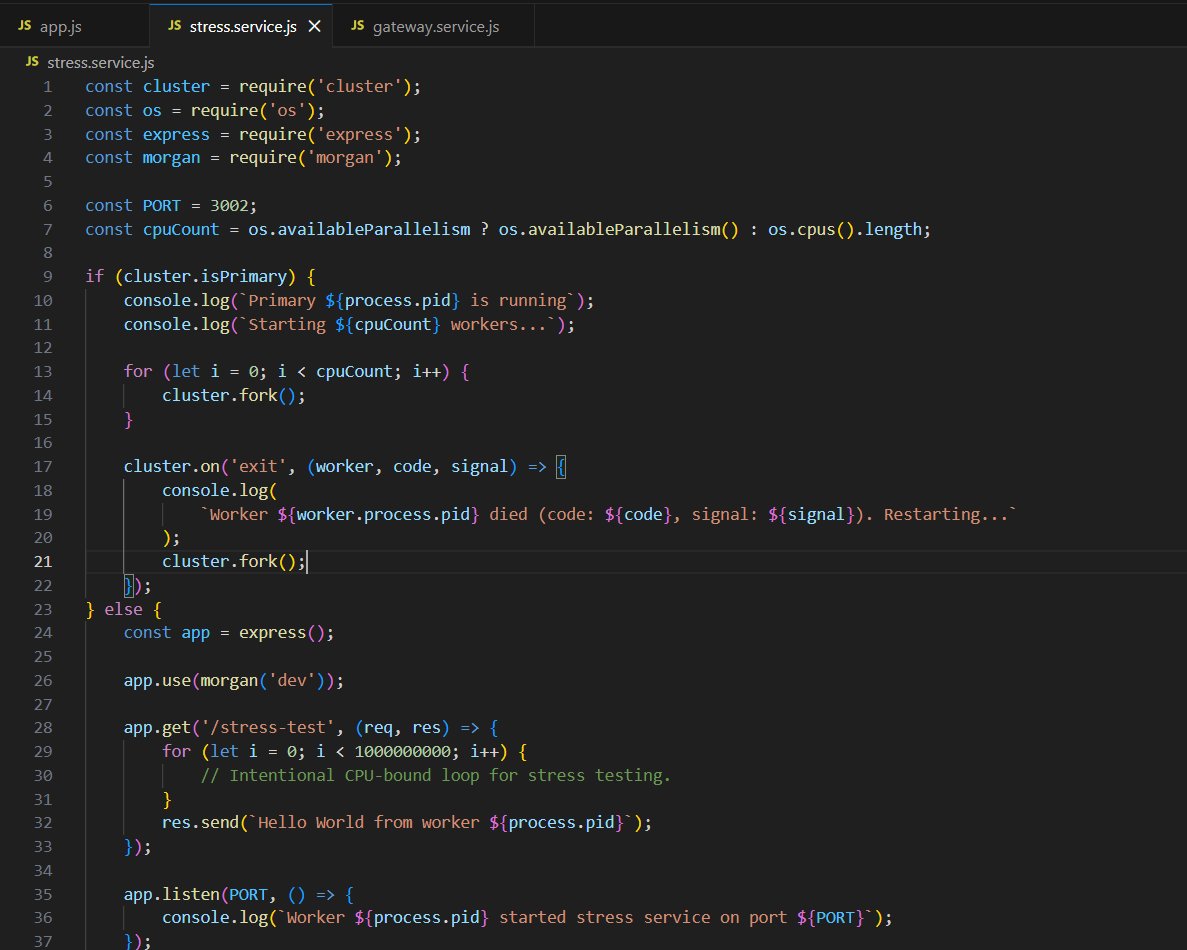This screenshot has width=1187, height=950.
Task: Select the stress.service.js tab
Action: pos(241,26)
